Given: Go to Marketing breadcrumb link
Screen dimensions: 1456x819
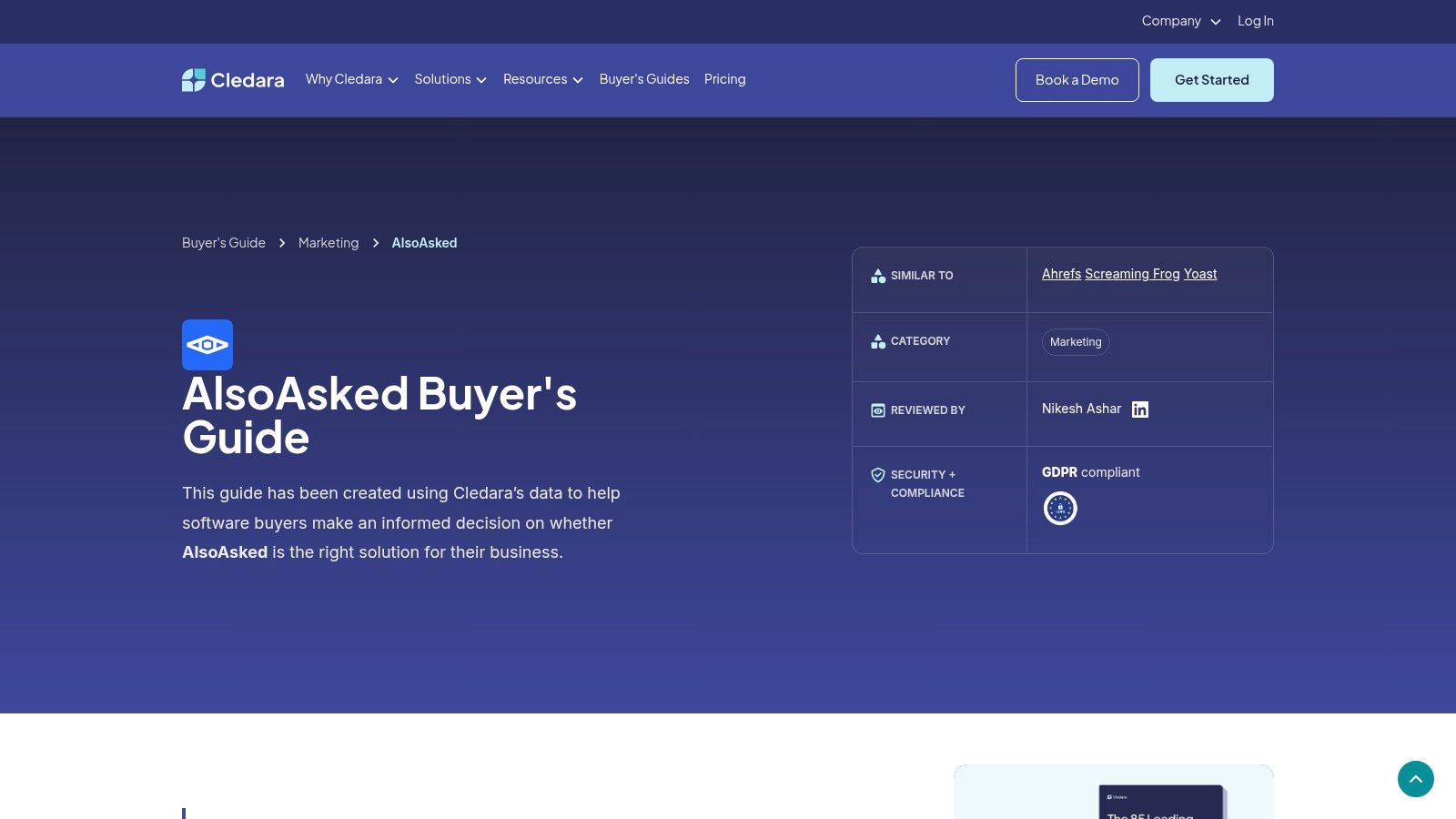Looking at the screenshot, I should tap(329, 243).
